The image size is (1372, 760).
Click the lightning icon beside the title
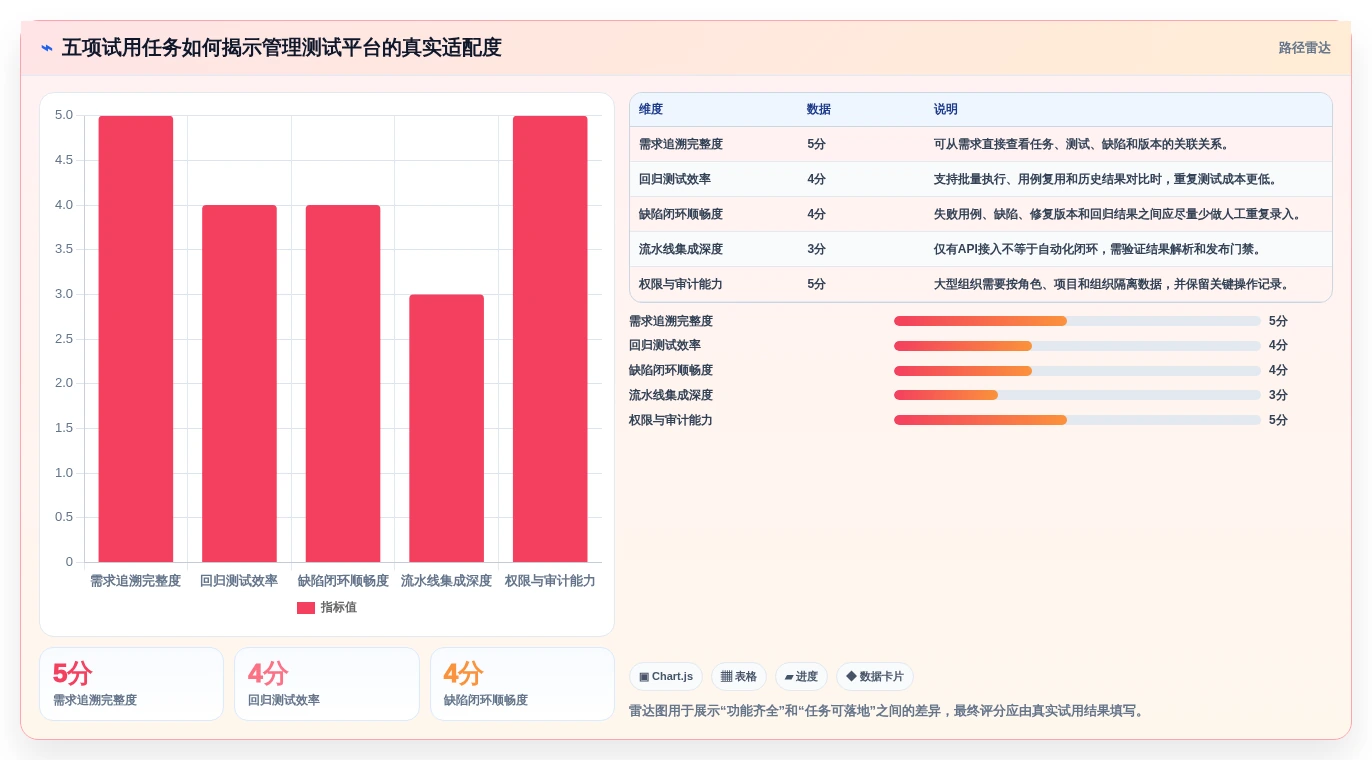pyautogui.click(x=47, y=48)
